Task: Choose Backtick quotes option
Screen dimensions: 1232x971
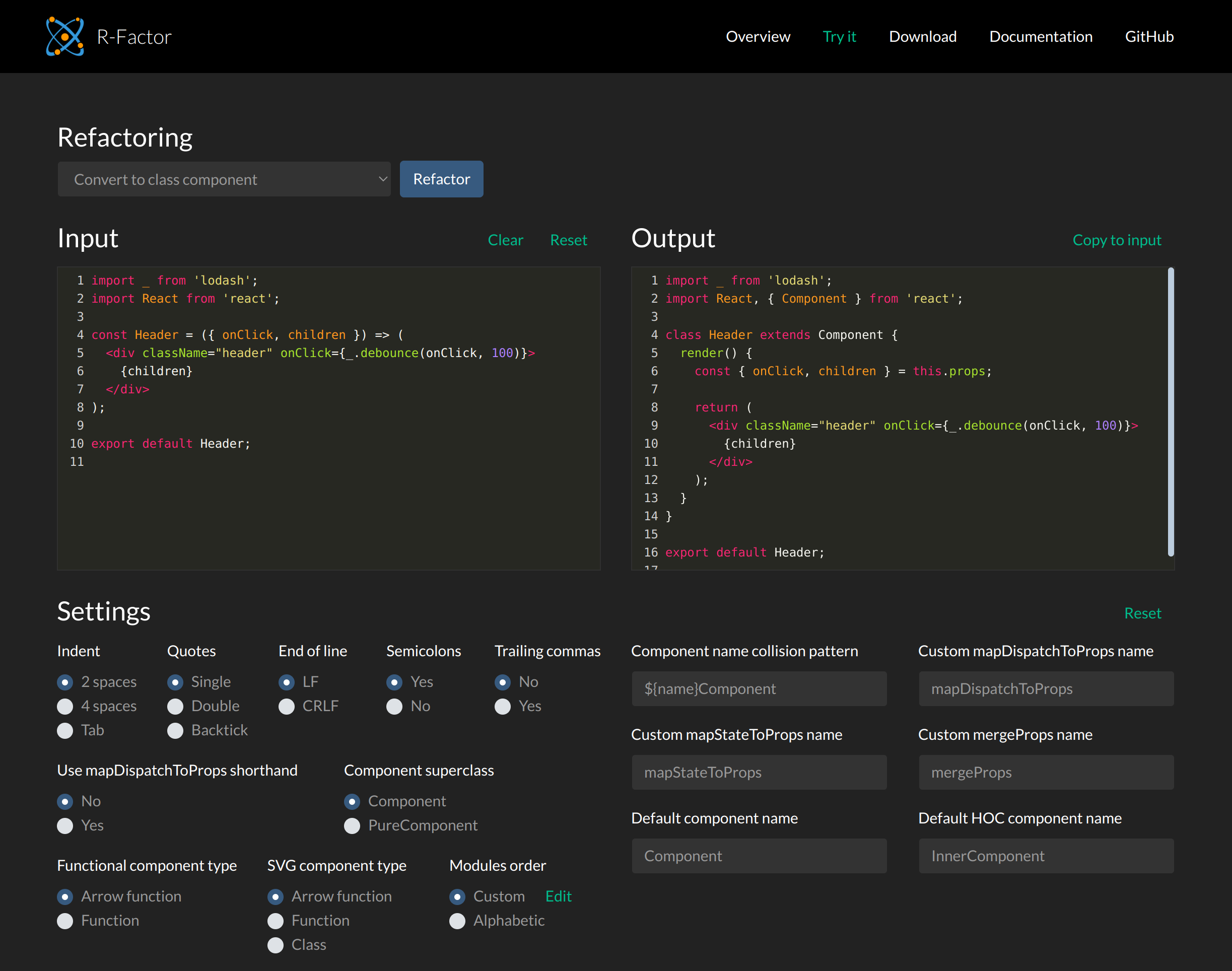Action: [175, 731]
